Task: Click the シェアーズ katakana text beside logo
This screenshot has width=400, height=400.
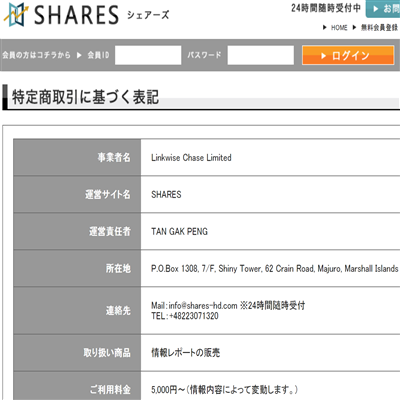Action: coord(148,15)
